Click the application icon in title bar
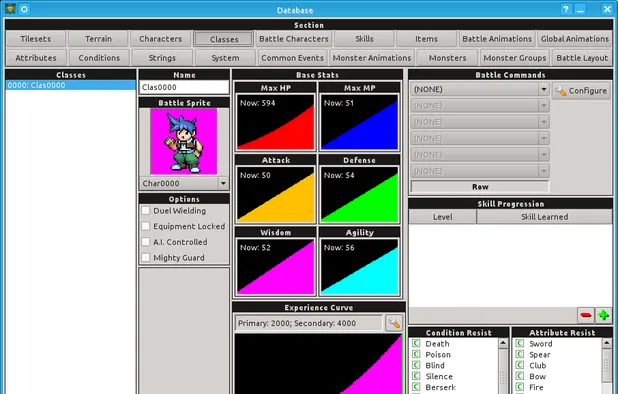 coord(10,9)
